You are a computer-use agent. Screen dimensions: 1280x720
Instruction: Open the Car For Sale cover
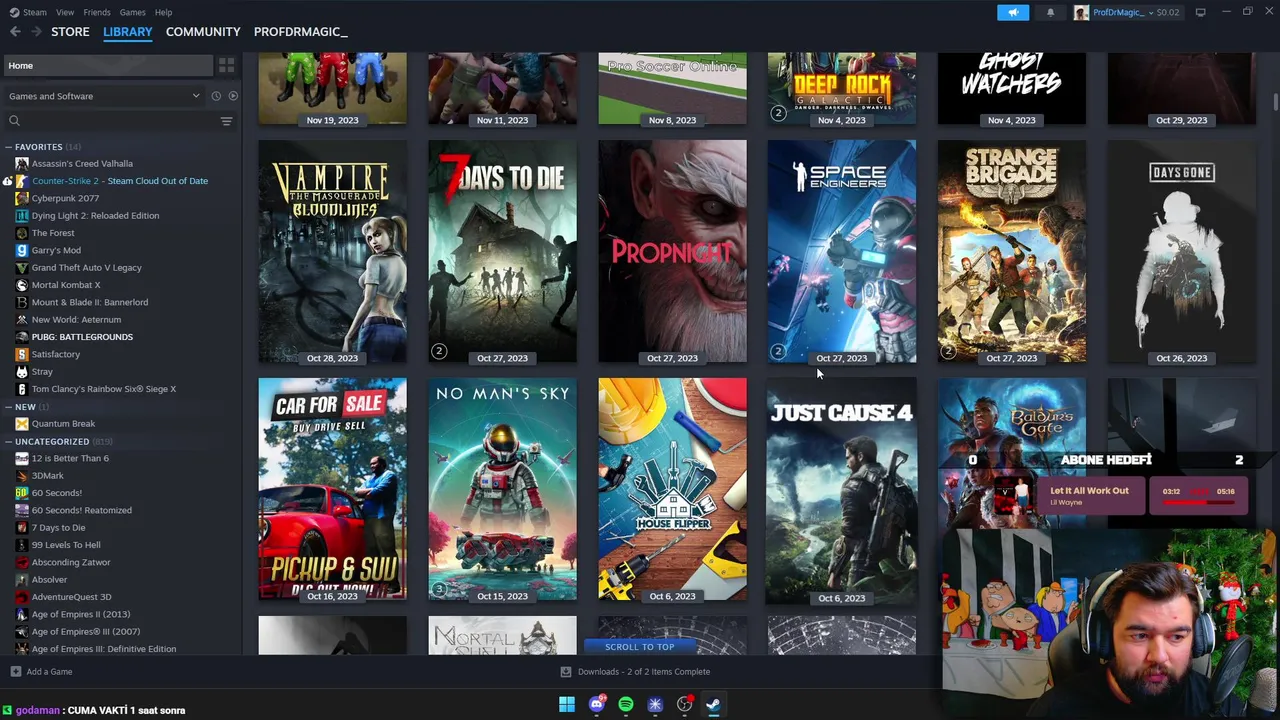tap(332, 489)
